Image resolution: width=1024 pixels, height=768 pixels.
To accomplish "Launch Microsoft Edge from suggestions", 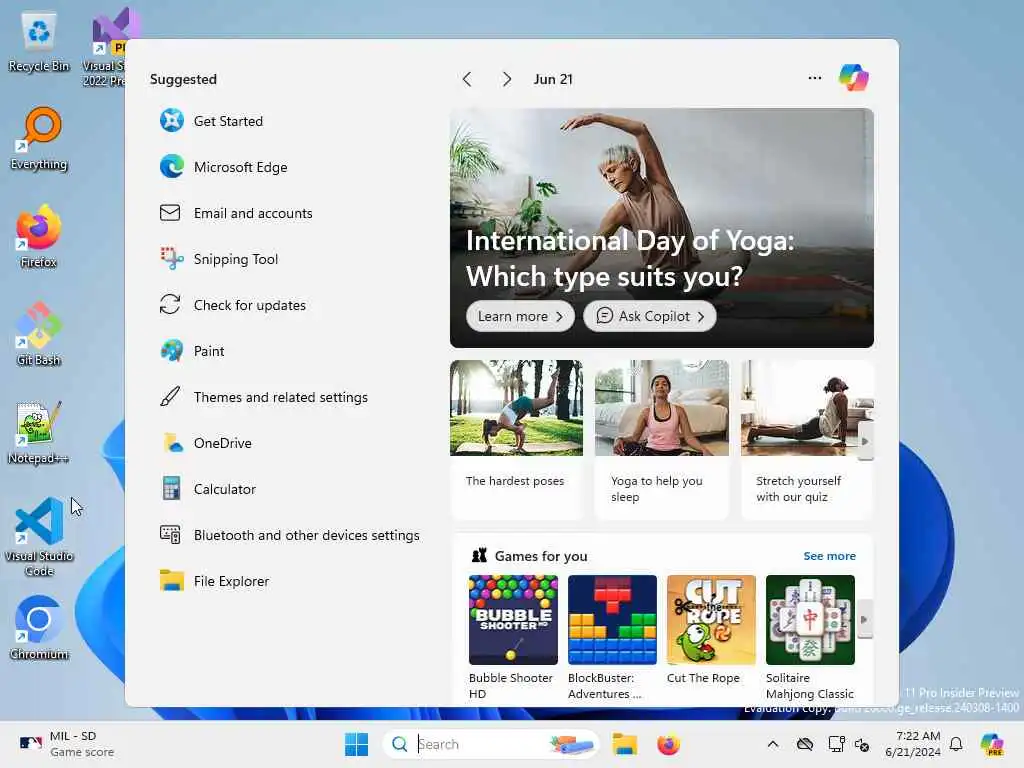I will click(x=223, y=167).
